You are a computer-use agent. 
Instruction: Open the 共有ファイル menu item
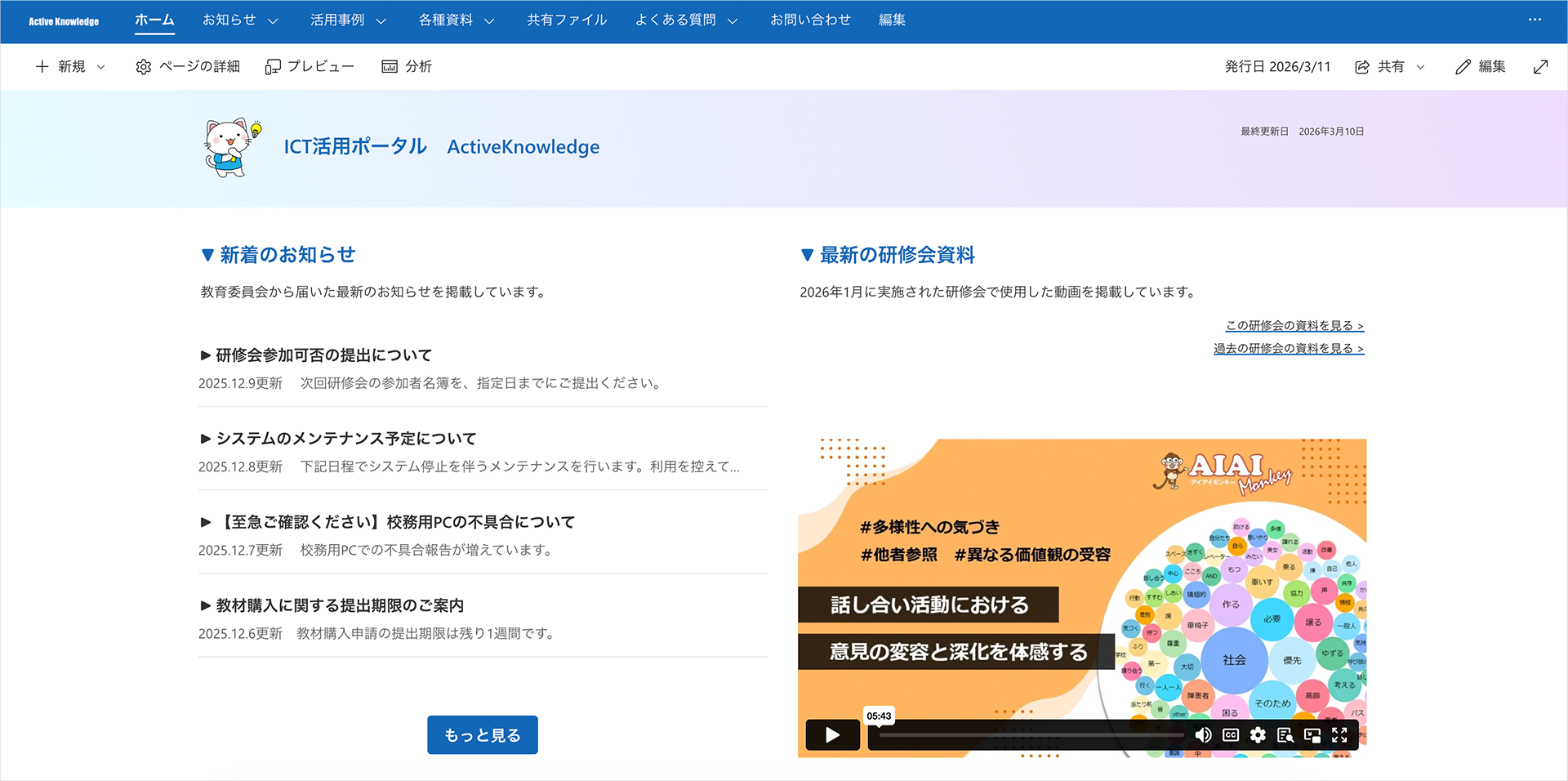pos(567,20)
